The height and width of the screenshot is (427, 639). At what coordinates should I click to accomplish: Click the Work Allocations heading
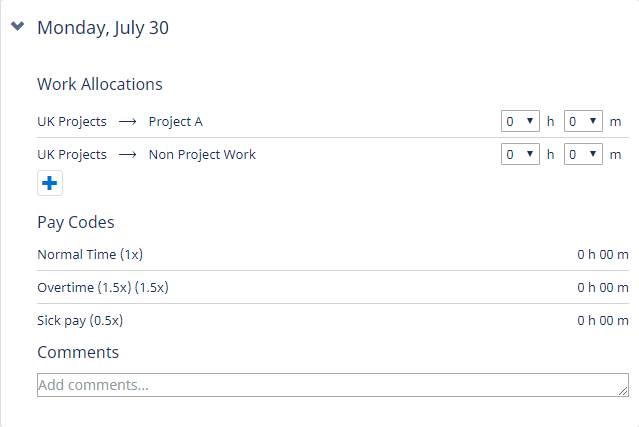[100, 84]
